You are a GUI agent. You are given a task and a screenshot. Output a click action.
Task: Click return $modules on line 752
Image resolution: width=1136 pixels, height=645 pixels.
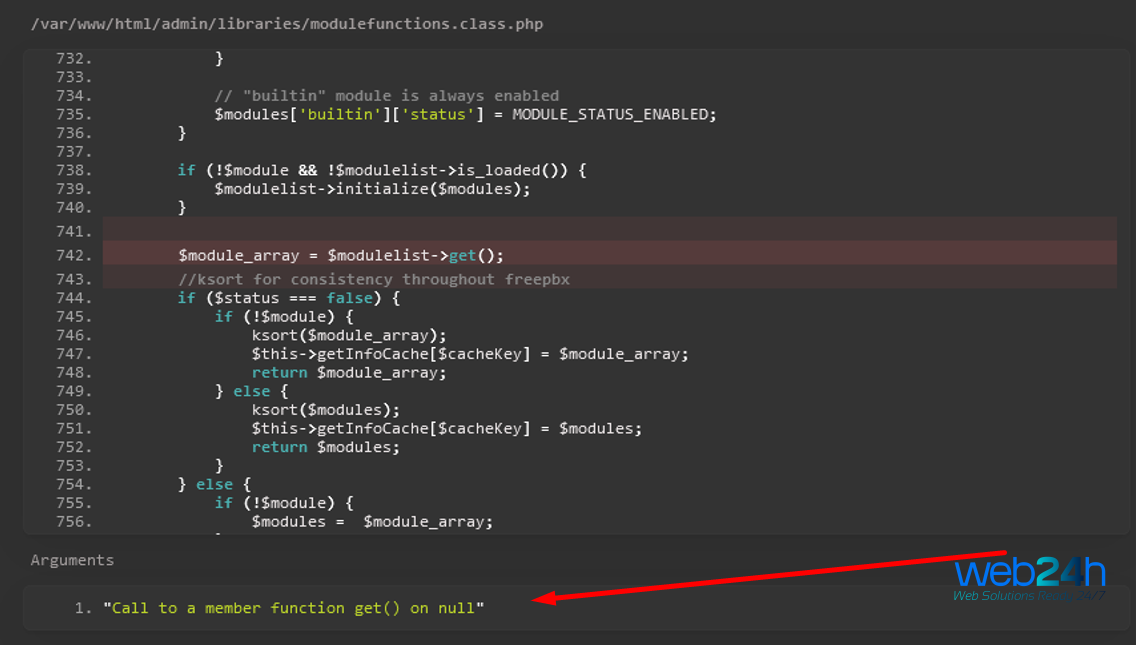coord(326,447)
